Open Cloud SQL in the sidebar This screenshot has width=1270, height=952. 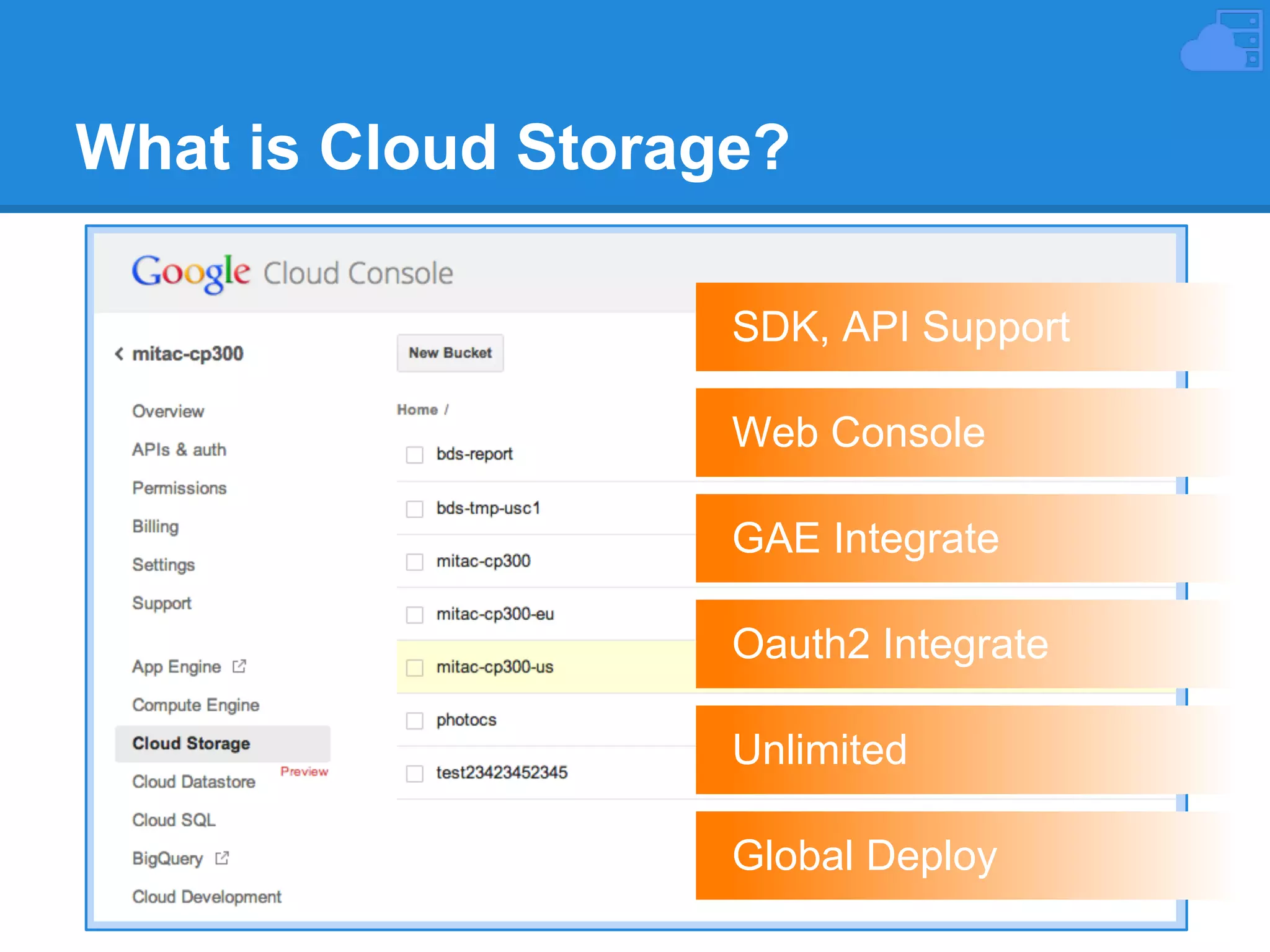coord(174,821)
